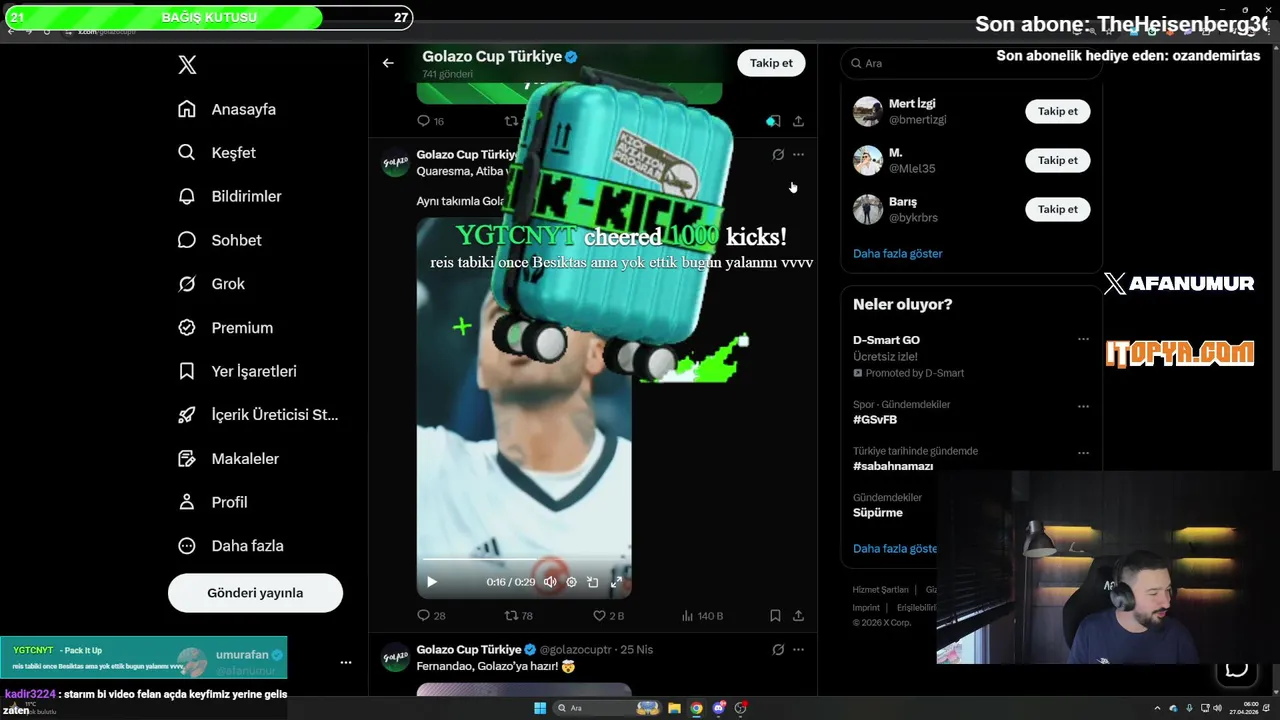
Task: View analytics showing 140 B views
Action: coord(702,616)
